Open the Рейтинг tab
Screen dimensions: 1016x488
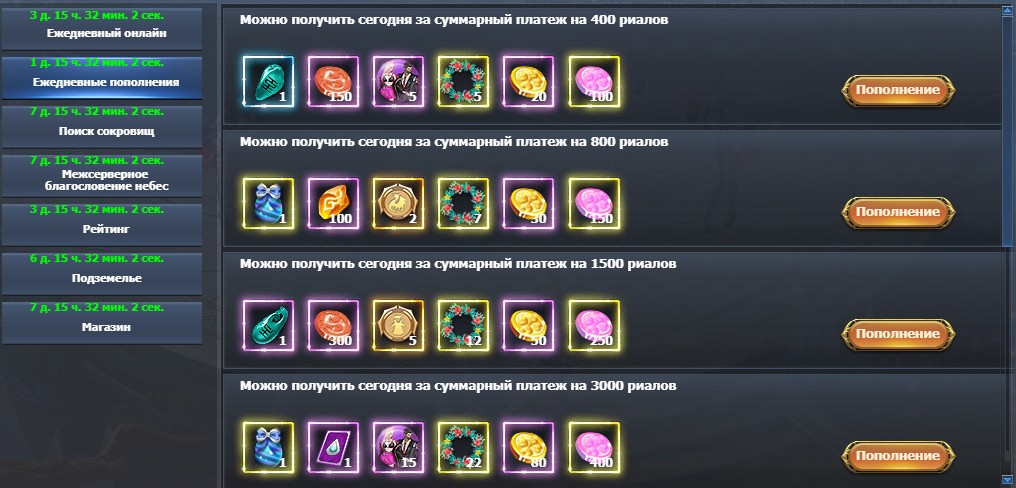[x=102, y=224]
